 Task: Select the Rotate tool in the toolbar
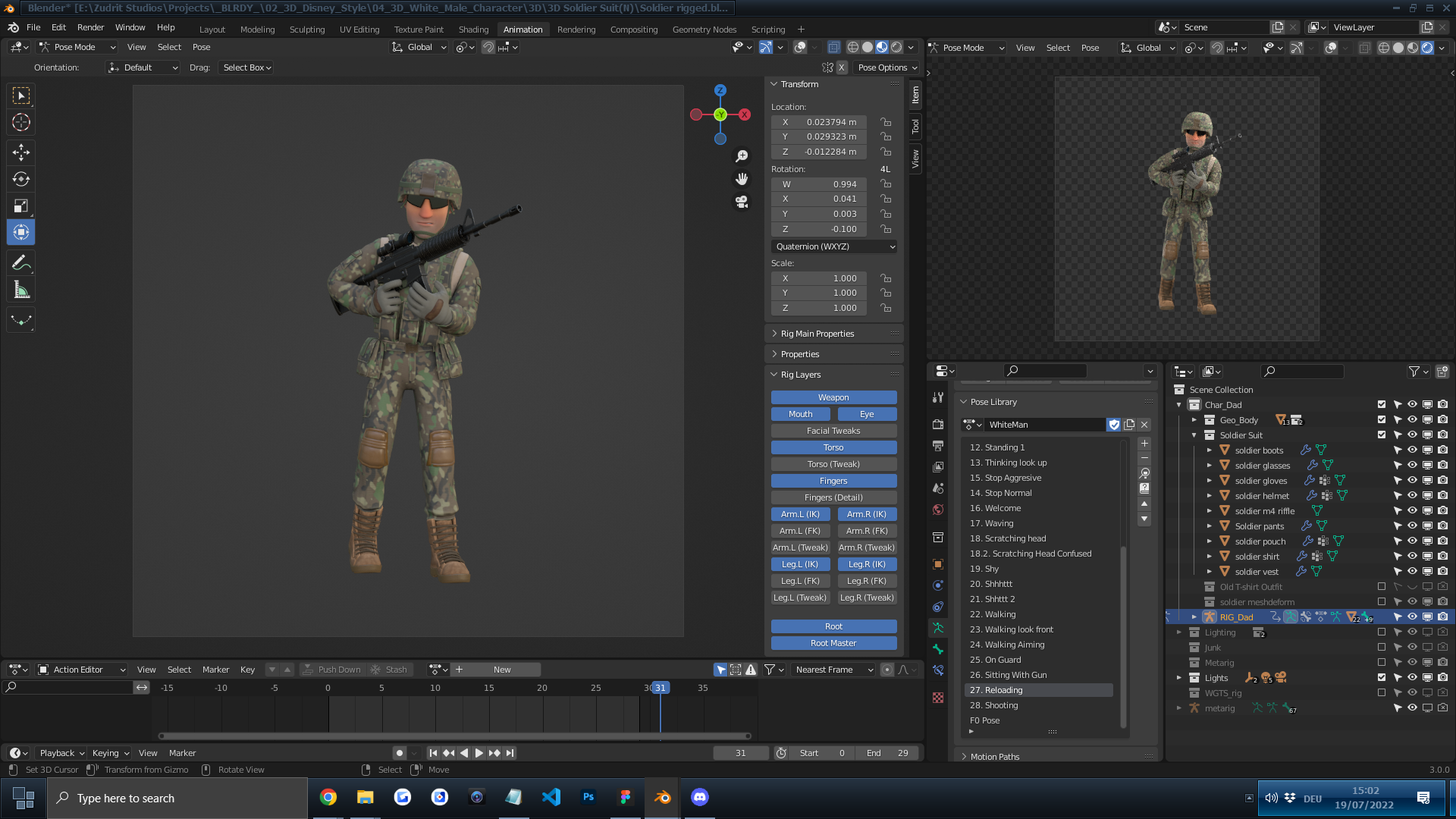[21, 180]
